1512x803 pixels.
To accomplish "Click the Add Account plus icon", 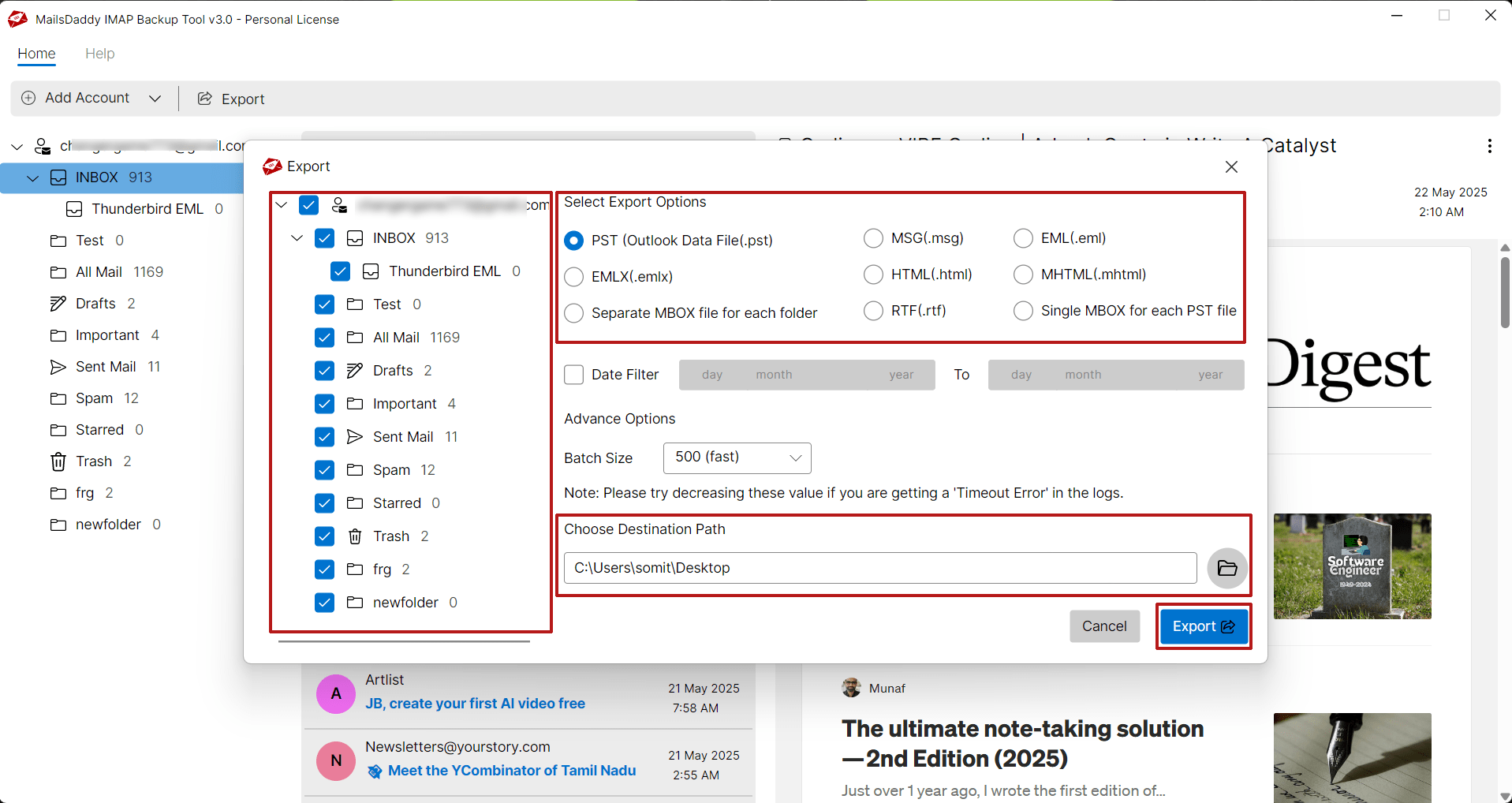I will point(28,98).
